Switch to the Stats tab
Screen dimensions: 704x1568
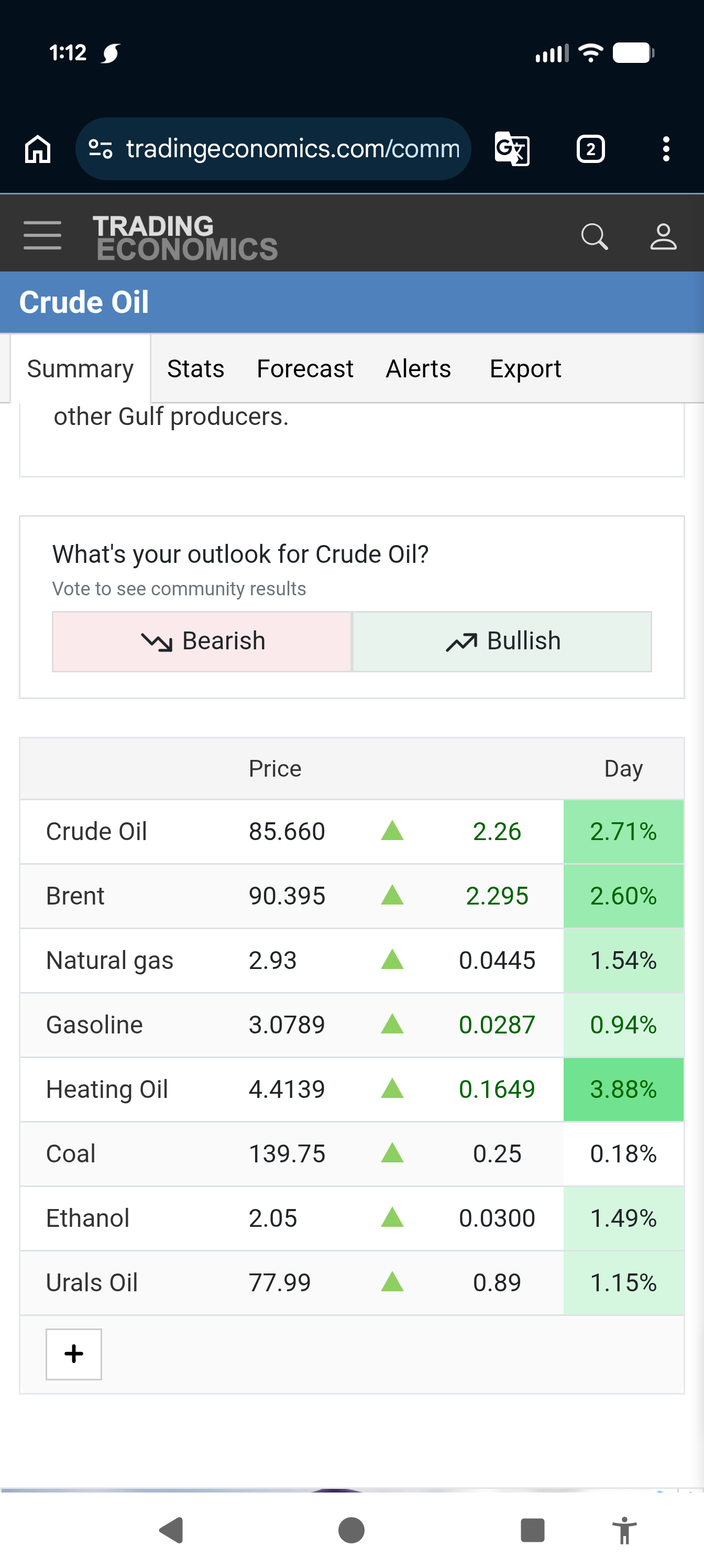pos(196,369)
